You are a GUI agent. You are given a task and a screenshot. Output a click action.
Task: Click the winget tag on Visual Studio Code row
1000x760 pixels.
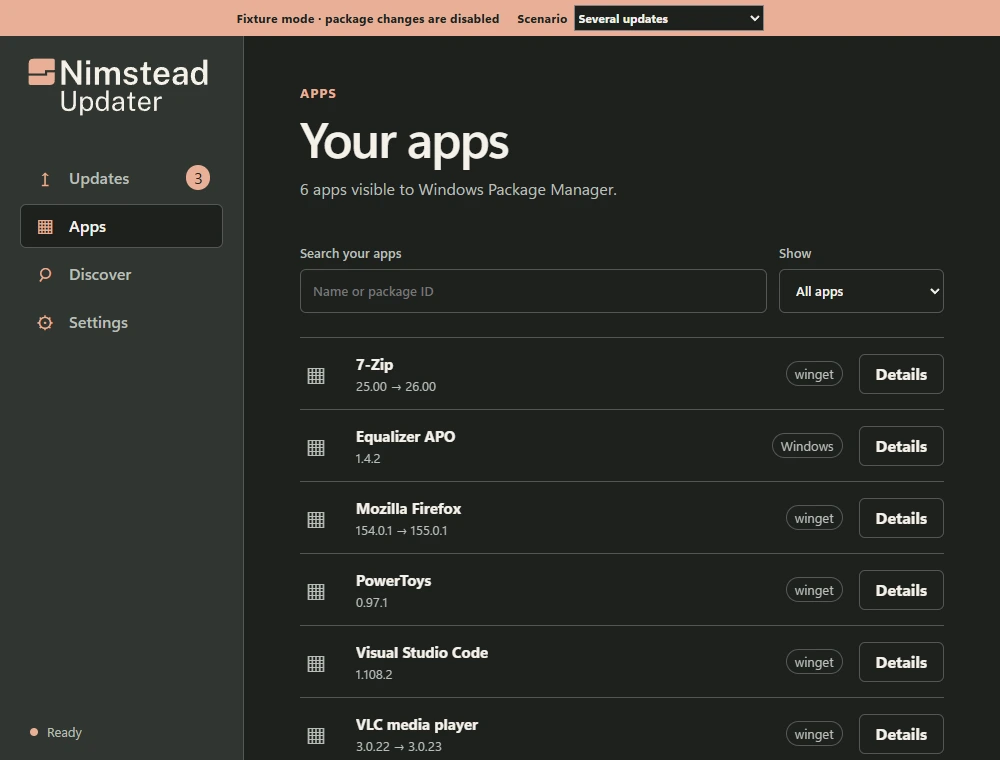pyautogui.click(x=814, y=662)
